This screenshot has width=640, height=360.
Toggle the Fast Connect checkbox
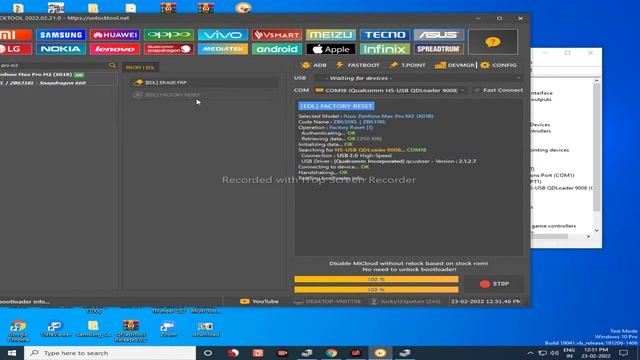477,90
